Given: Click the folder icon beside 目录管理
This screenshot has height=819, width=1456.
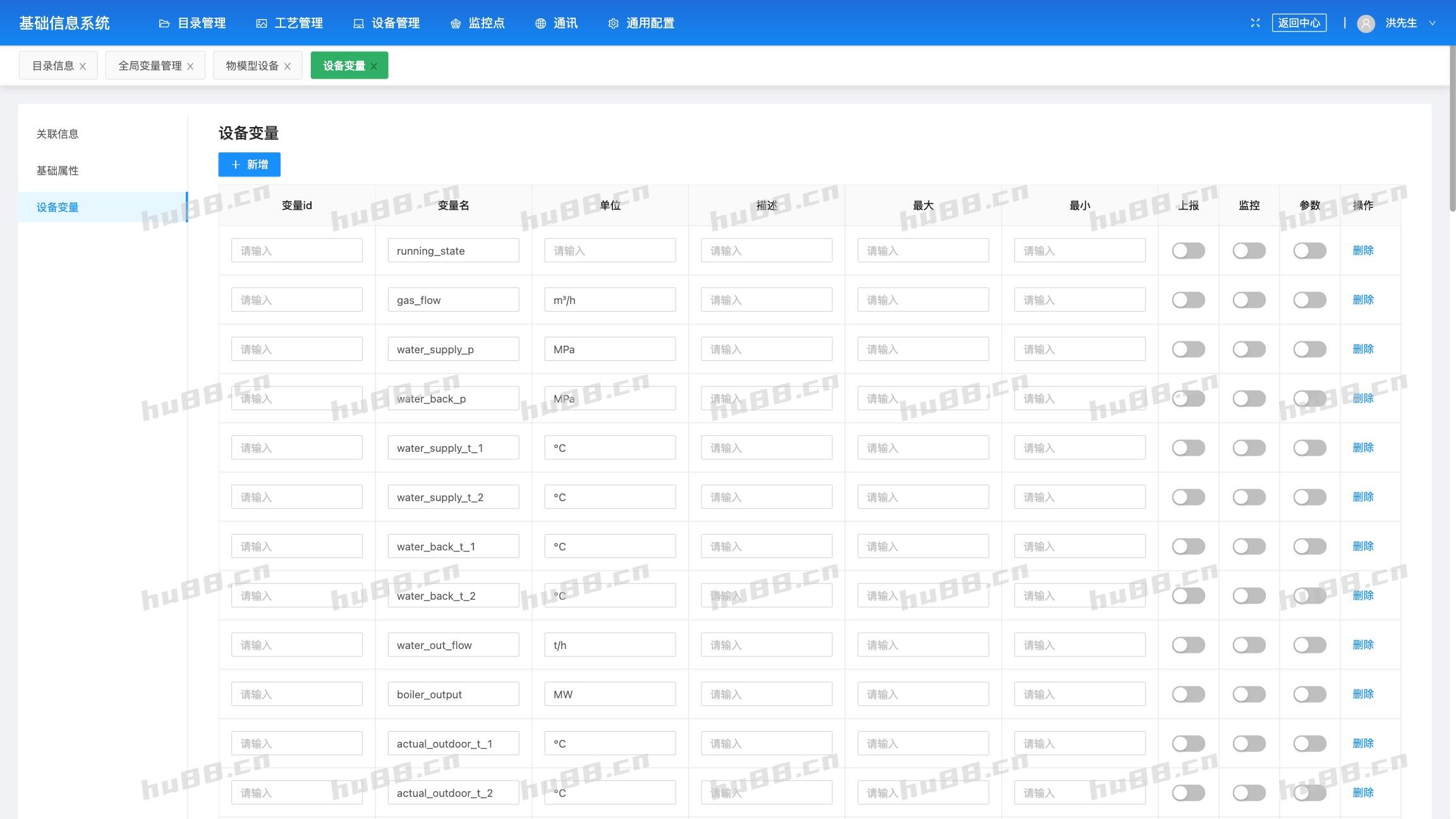Looking at the screenshot, I should point(164,23).
